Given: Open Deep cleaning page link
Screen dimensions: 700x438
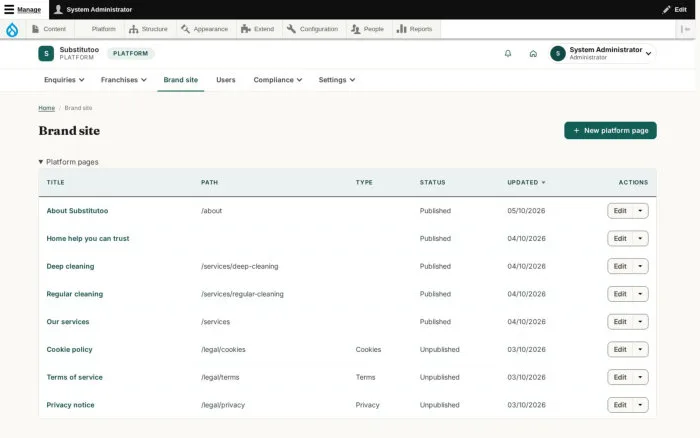Looking at the screenshot, I should [x=70, y=266].
